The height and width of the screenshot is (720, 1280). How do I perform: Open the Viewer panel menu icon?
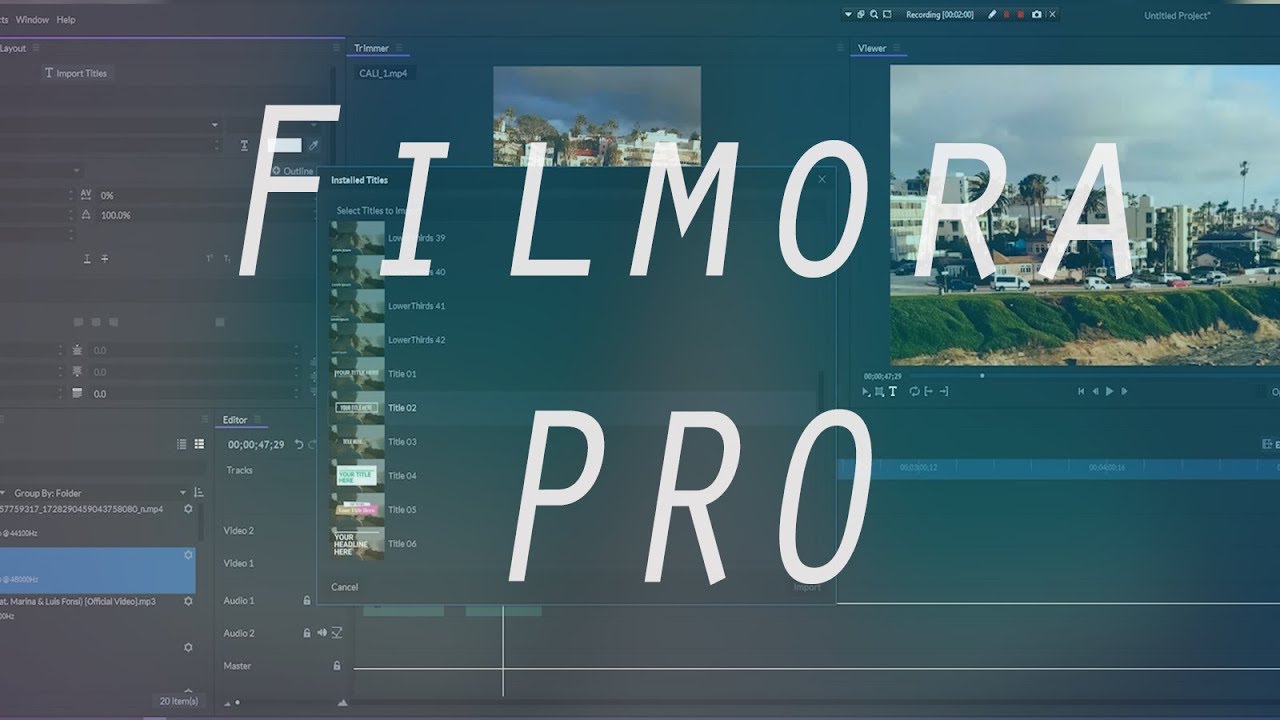897,48
